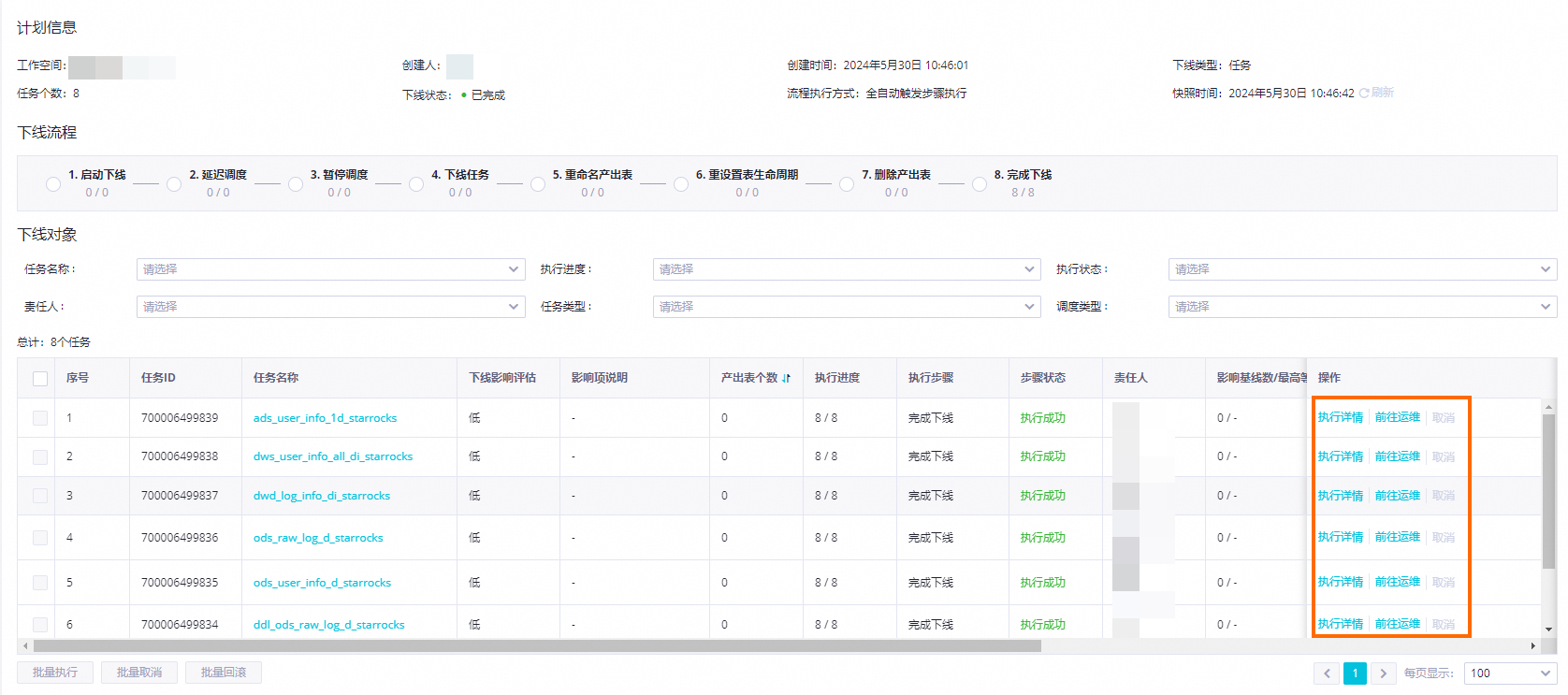Click the 6. 重设置表生命周期 step label
1568x695 pixels.
coord(748,175)
